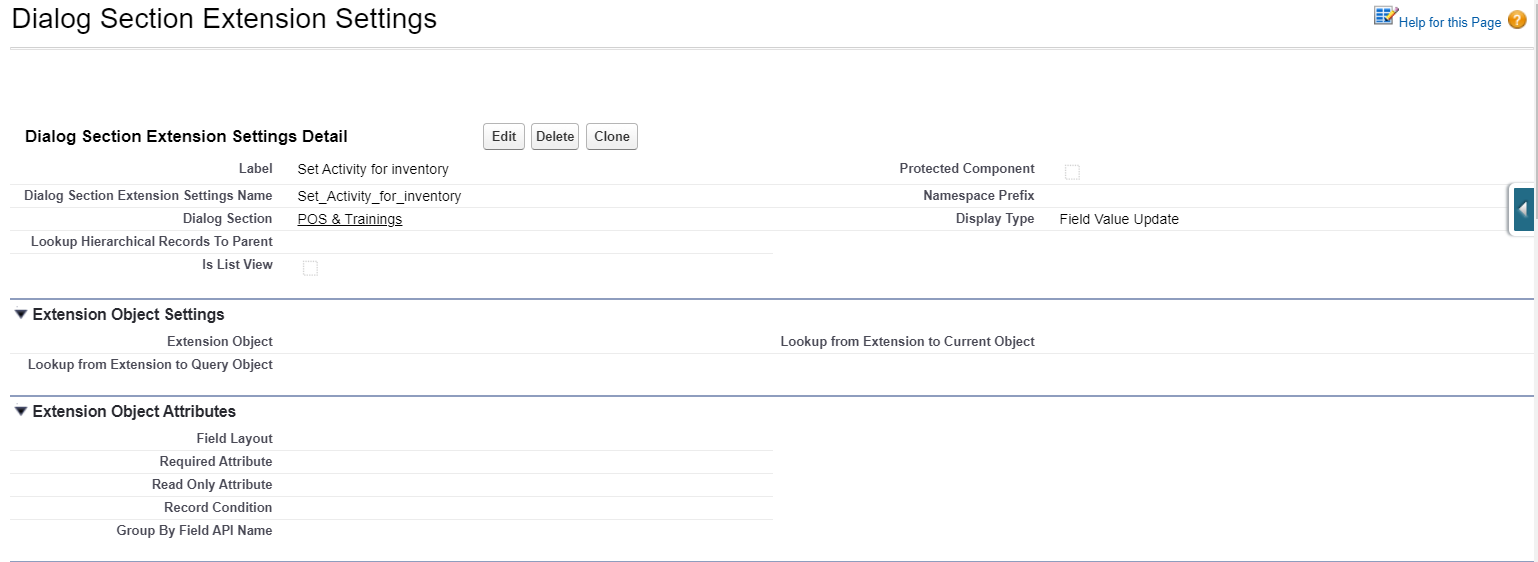Click the page layout icon beside Help link

1385,16
